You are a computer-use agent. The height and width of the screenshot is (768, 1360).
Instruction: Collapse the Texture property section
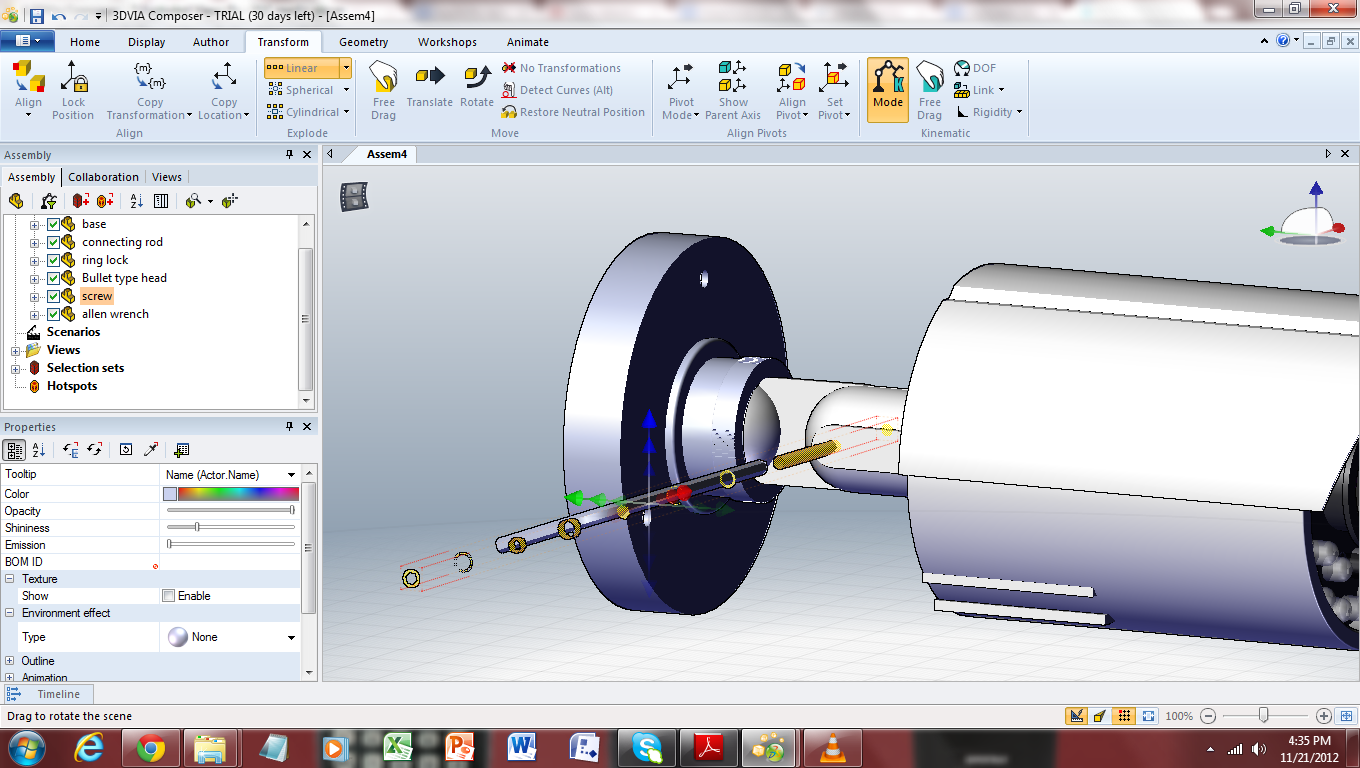(10, 579)
